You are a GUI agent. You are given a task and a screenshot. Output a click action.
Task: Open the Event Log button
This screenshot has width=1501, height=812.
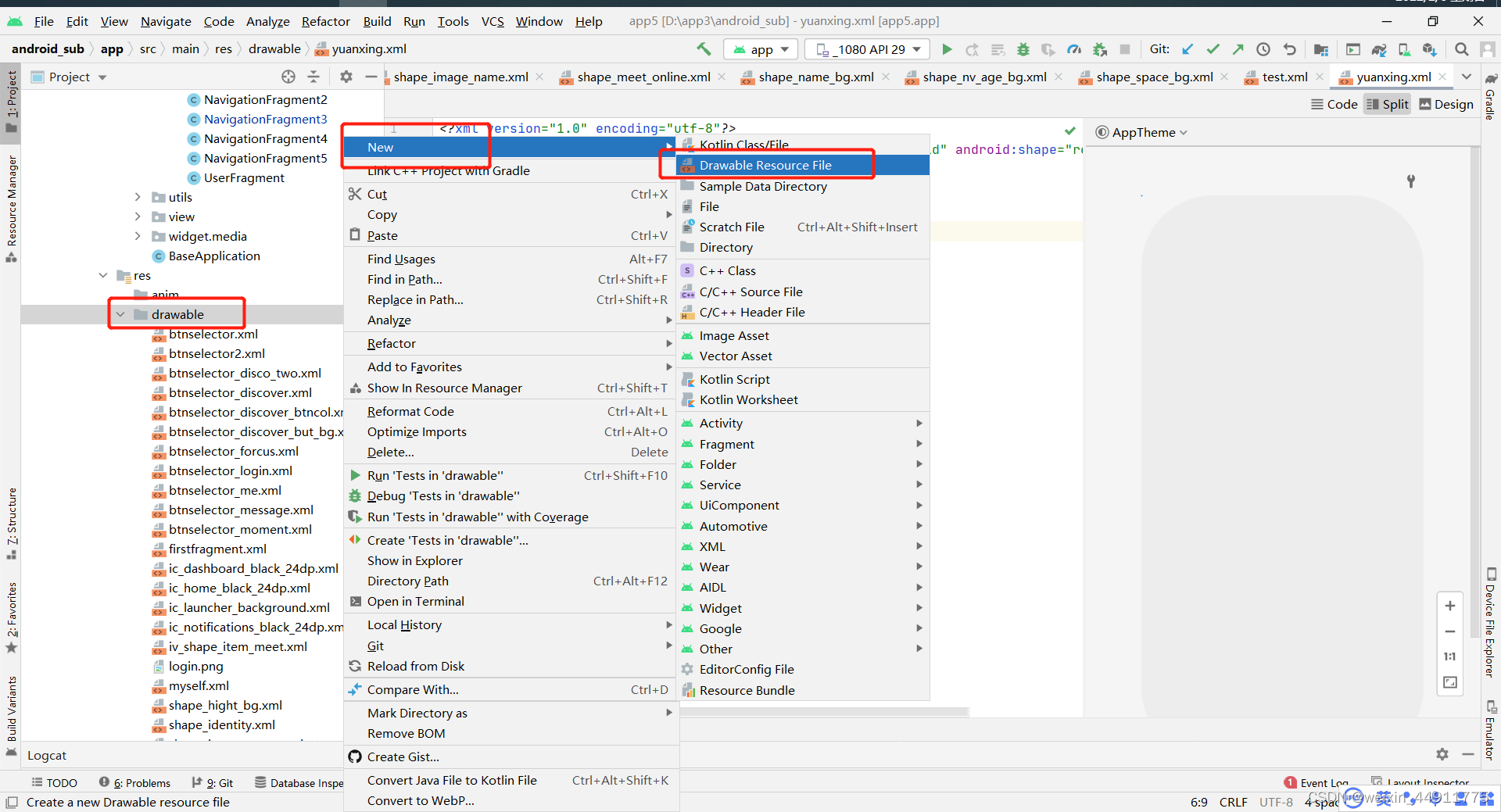click(1317, 782)
